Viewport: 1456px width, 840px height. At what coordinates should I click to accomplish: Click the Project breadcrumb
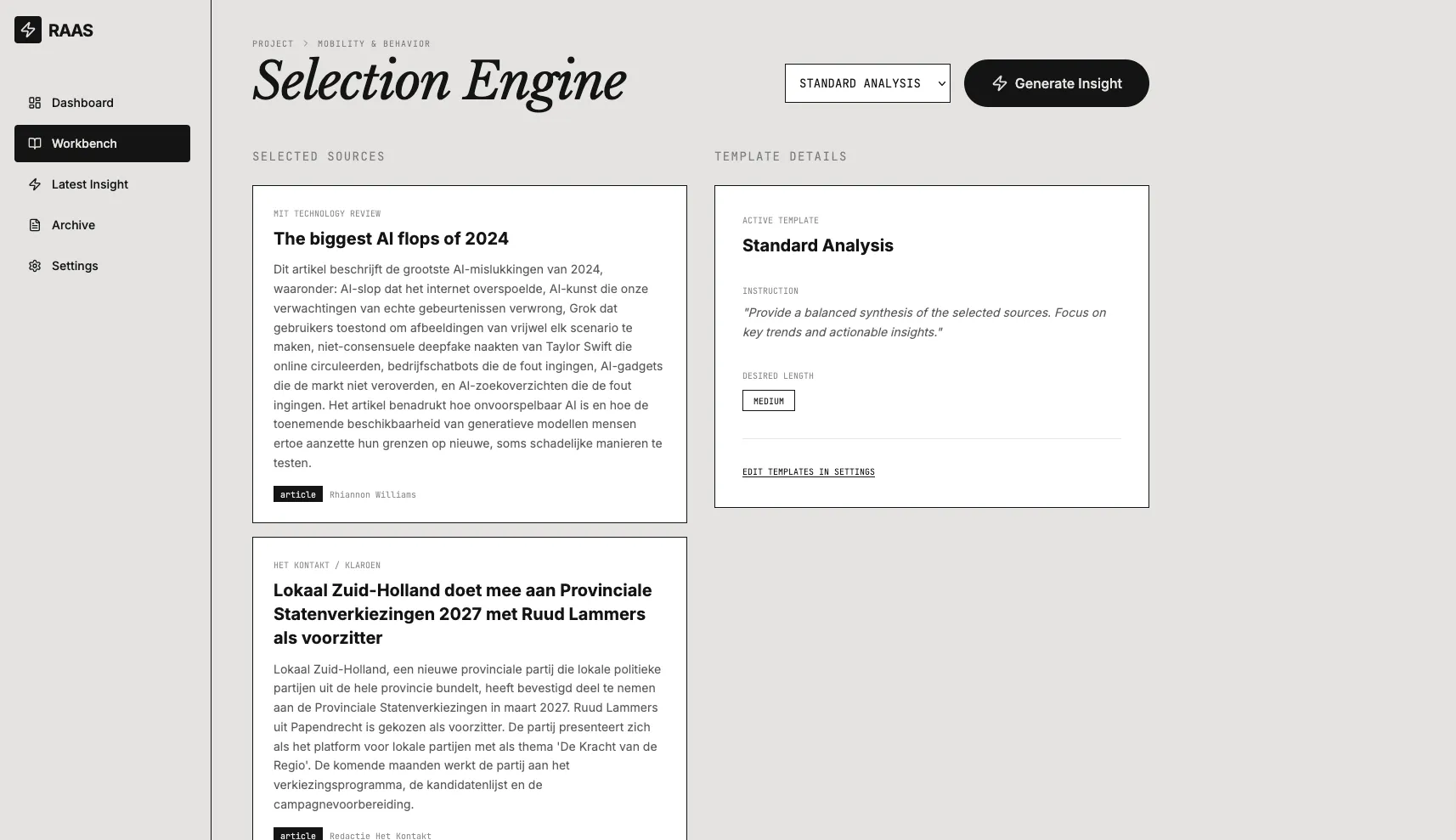273,43
